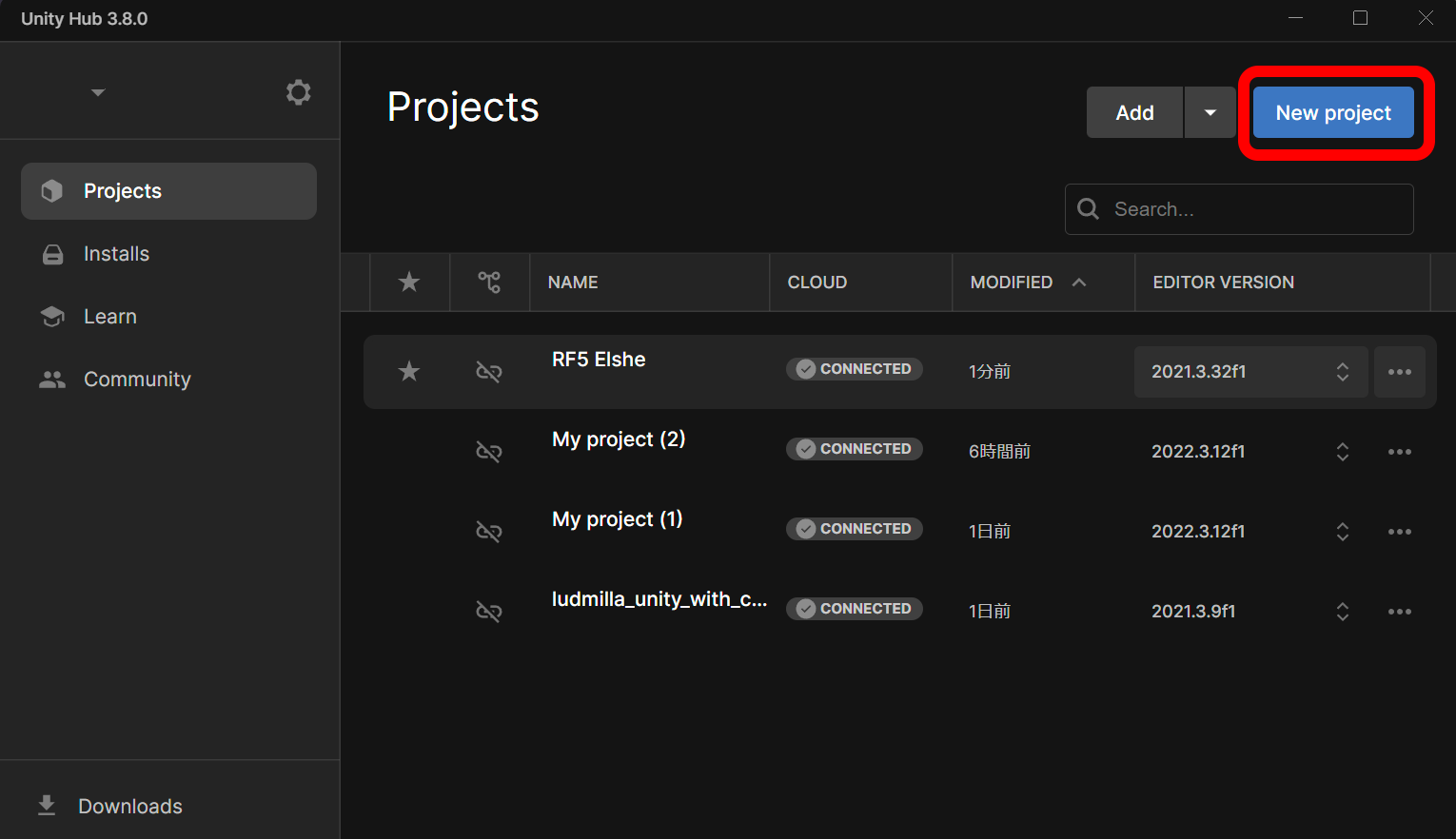Focus the Search projects field
The height and width of the screenshot is (839, 1456).
pyautogui.click(x=1239, y=209)
